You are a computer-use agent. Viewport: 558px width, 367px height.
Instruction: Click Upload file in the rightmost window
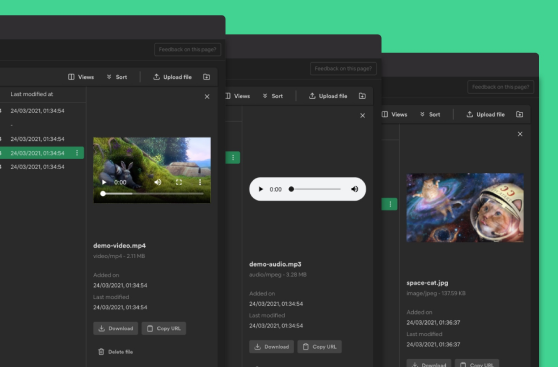click(x=486, y=114)
